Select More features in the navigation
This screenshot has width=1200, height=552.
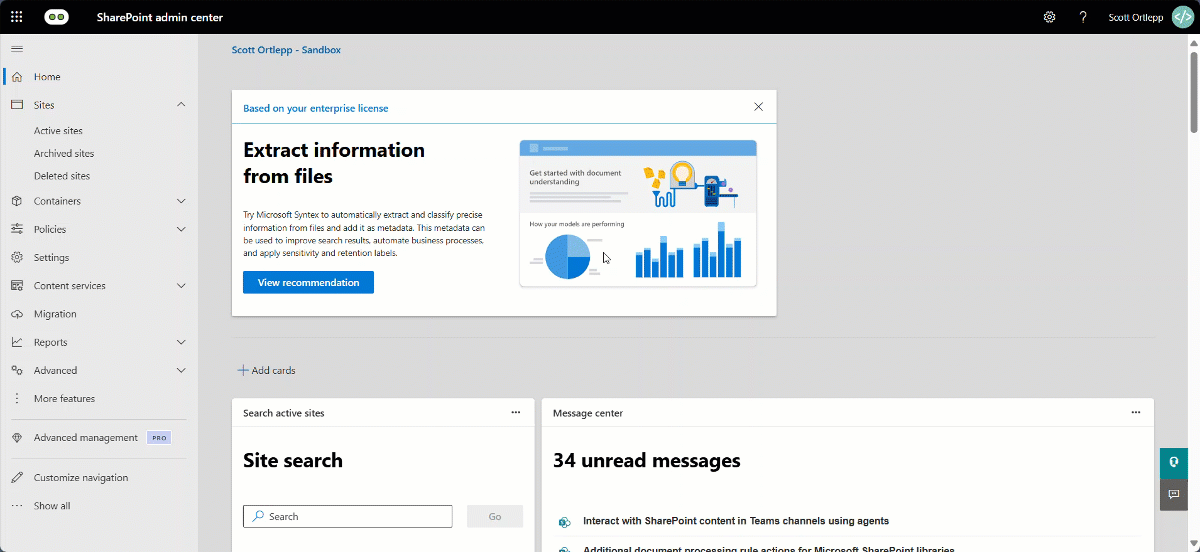tap(64, 398)
